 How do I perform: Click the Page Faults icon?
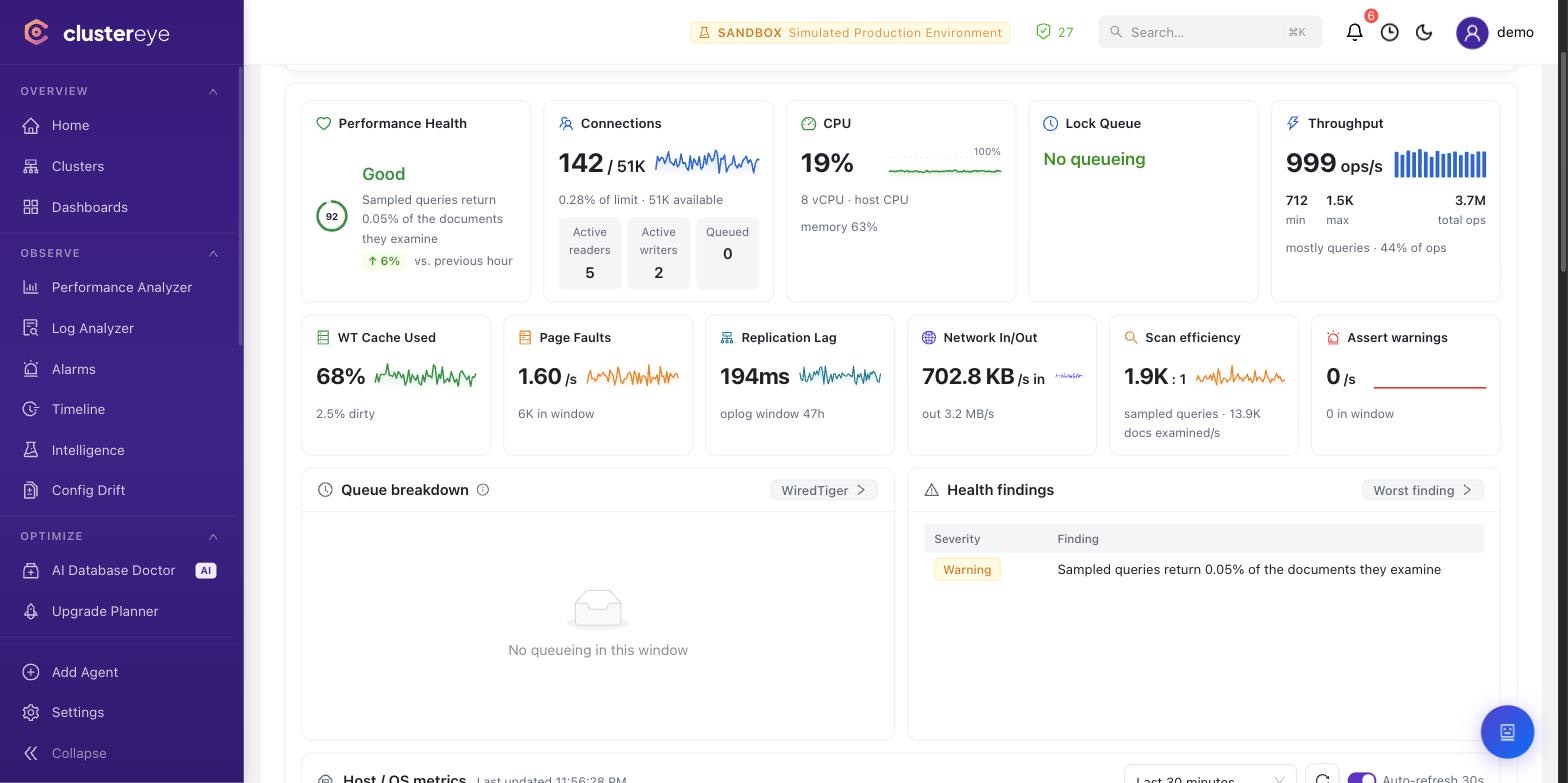click(x=525, y=338)
